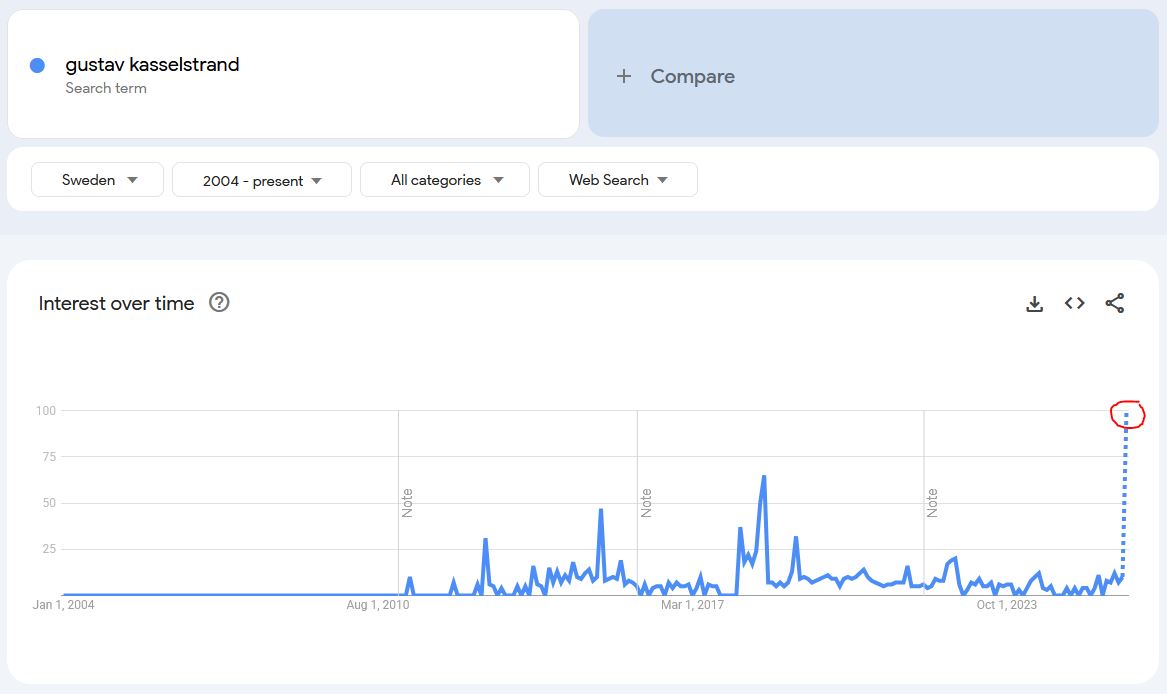
Task: Click the Mar 1, 2017 axis label
Action: tap(692, 605)
